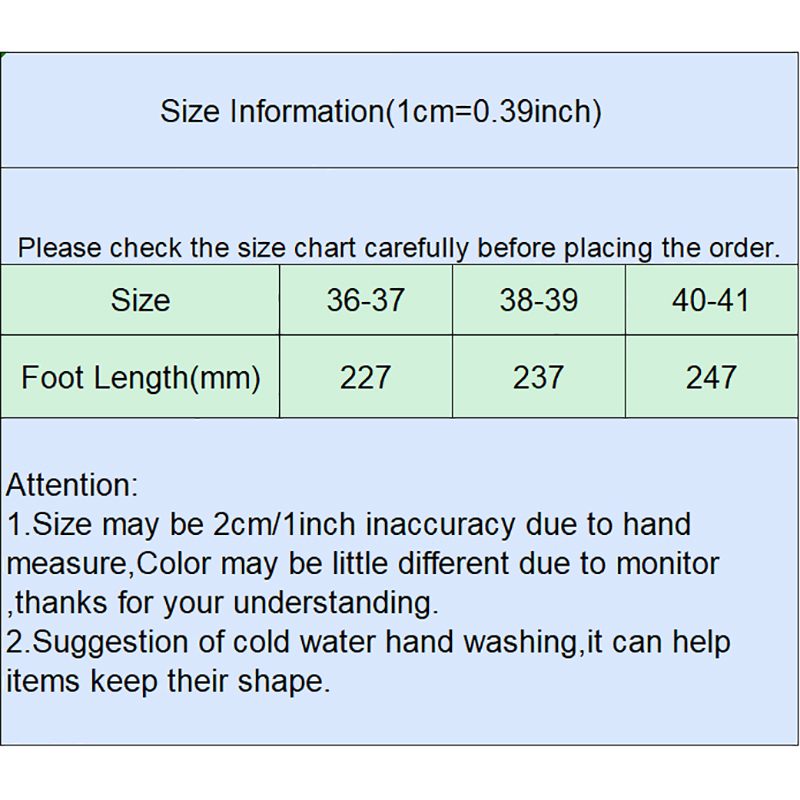Select the 38-39 size cell
The width and height of the screenshot is (800, 800).
pyautogui.click(x=538, y=300)
